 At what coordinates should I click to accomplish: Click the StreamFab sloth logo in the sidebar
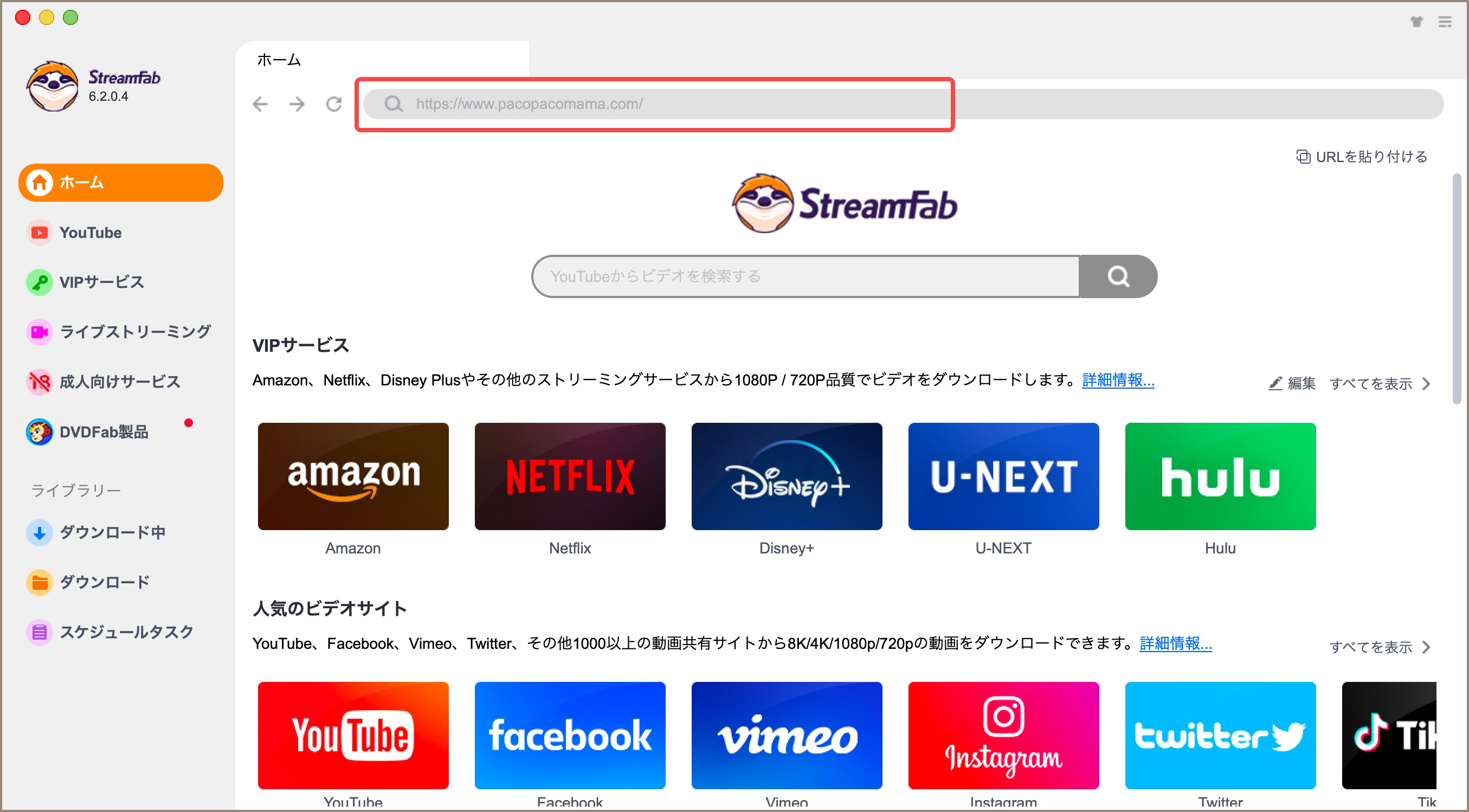(53, 86)
